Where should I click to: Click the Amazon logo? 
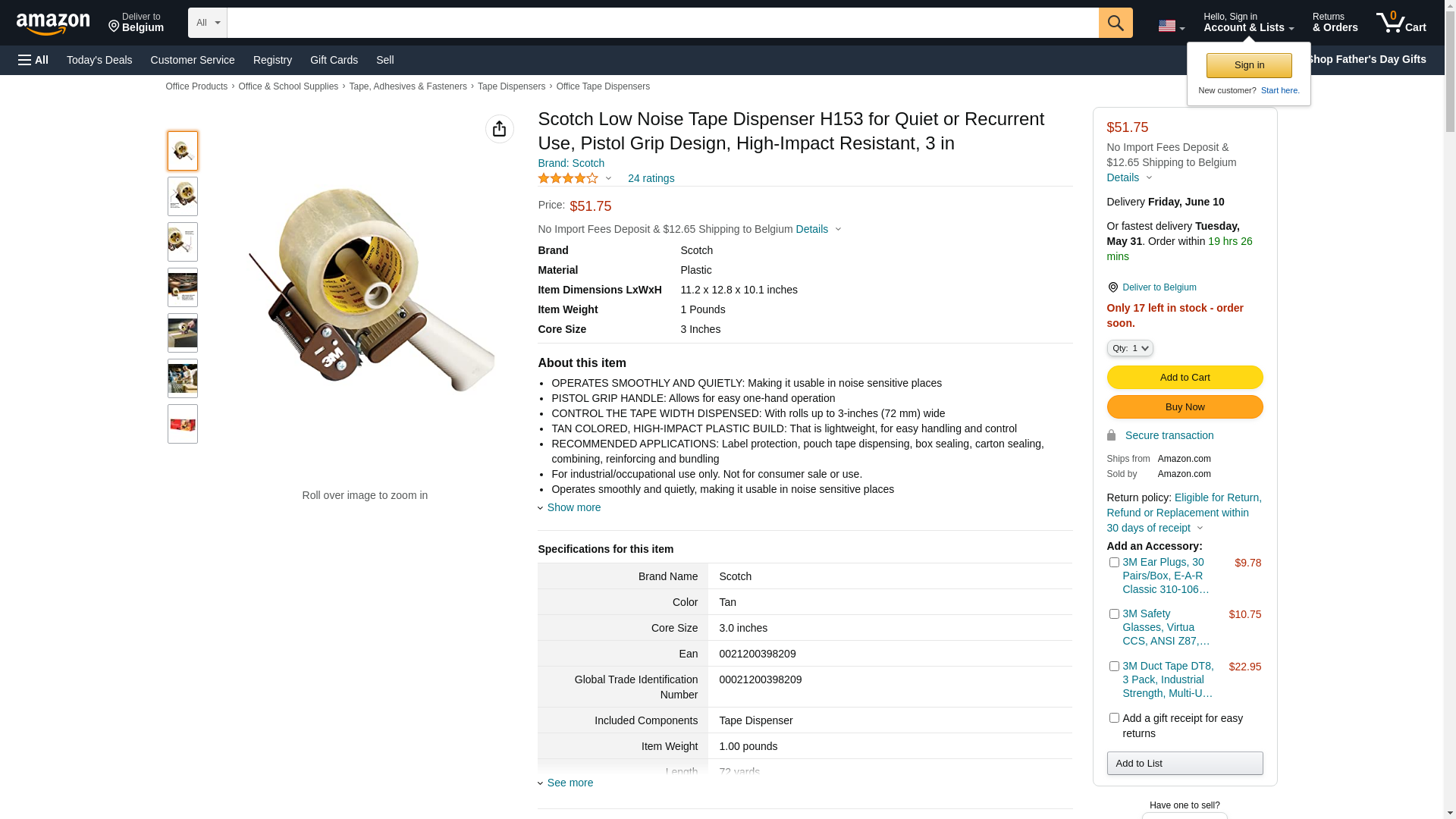click(x=53, y=24)
